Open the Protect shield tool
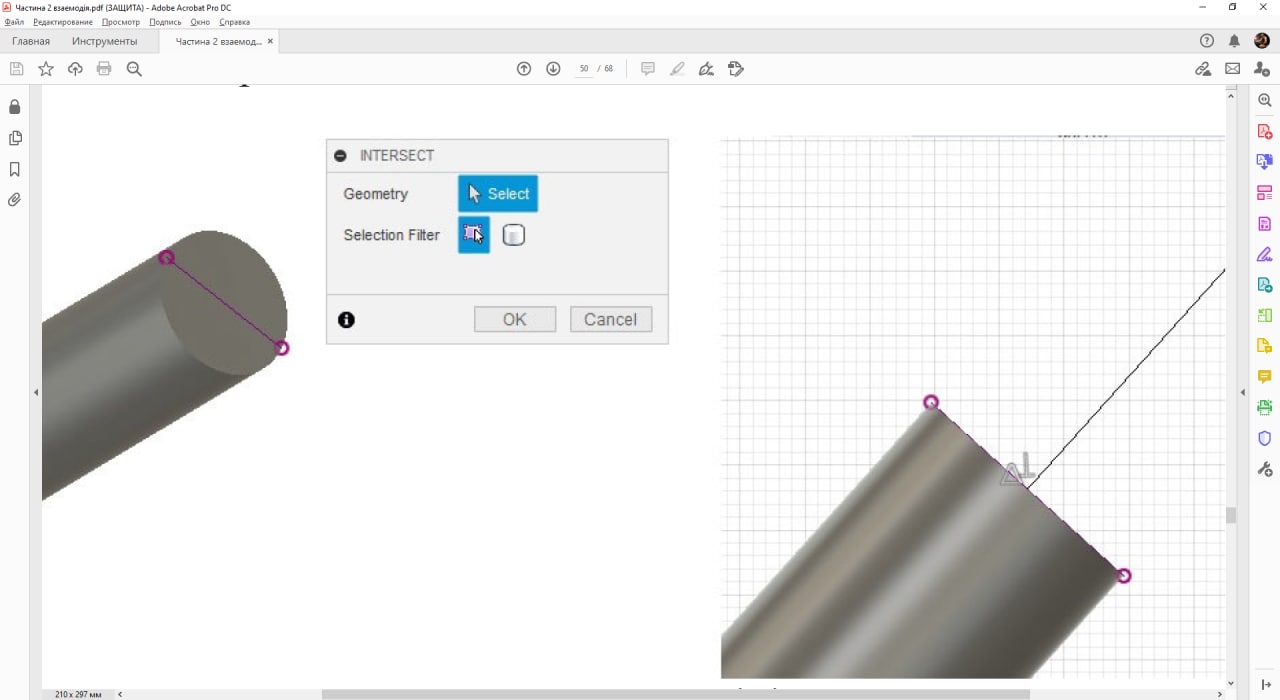Viewport: 1280px width, 700px height. [x=1265, y=438]
